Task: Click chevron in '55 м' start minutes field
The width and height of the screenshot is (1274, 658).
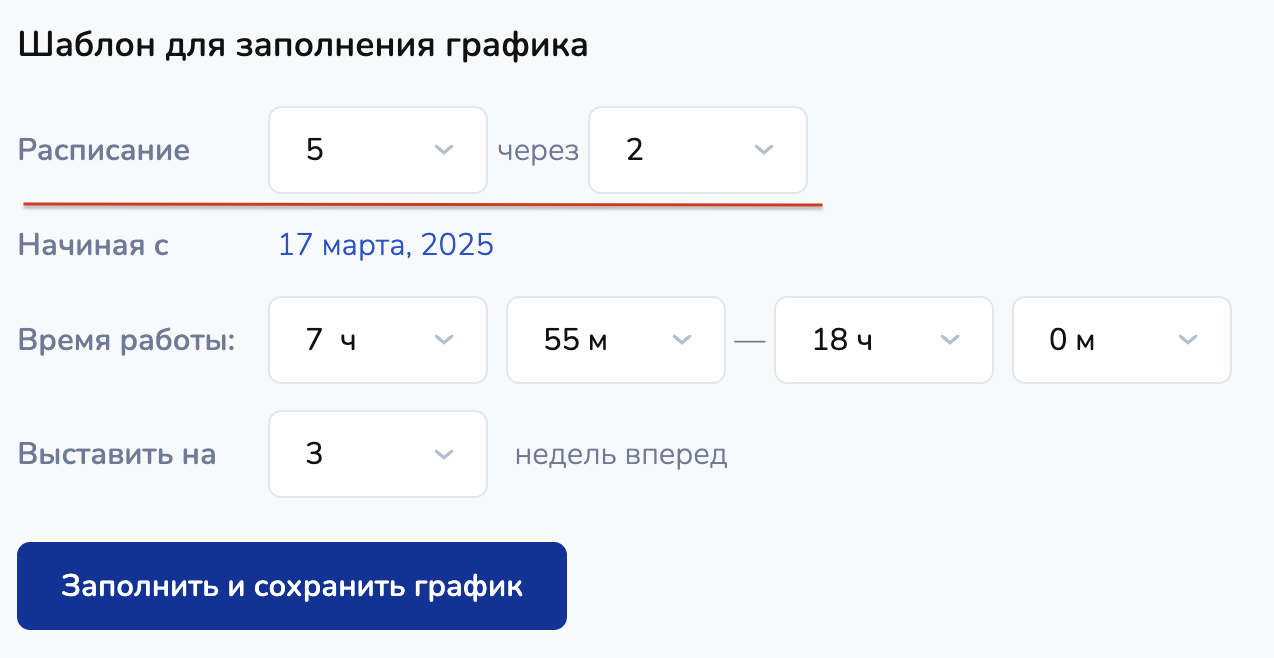Action: pyautogui.click(x=682, y=340)
